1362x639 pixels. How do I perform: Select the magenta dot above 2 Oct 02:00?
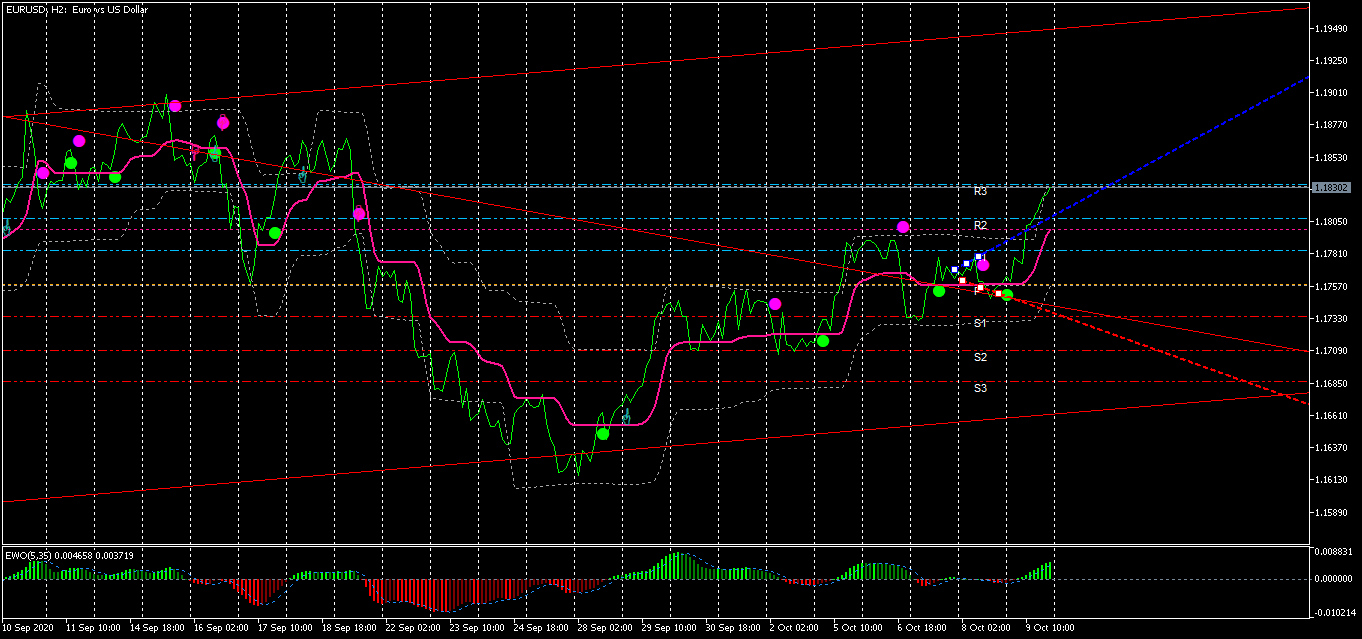point(775,303)
